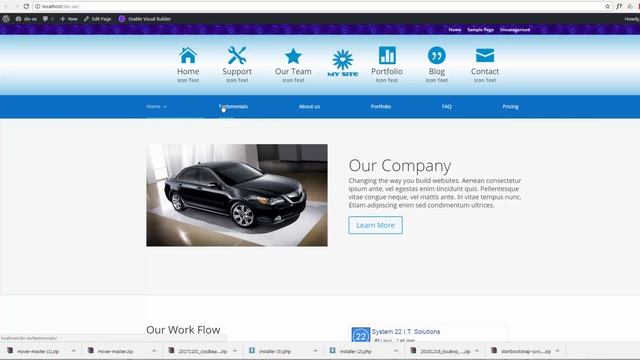Open the New menu in admin bar
Viewport: 640px width, 360px height.
69,19
